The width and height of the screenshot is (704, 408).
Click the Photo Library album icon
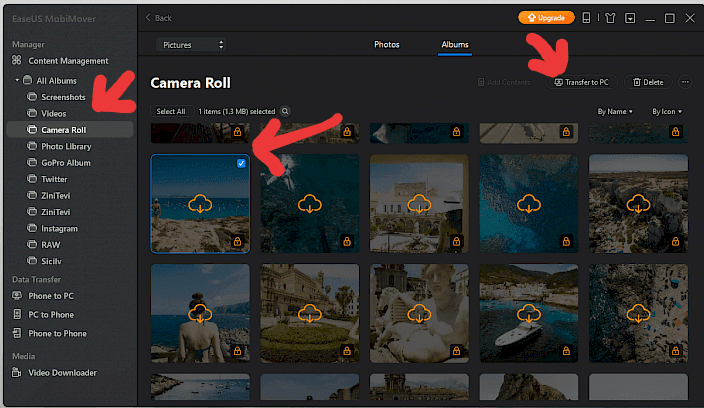coord(32,146)
